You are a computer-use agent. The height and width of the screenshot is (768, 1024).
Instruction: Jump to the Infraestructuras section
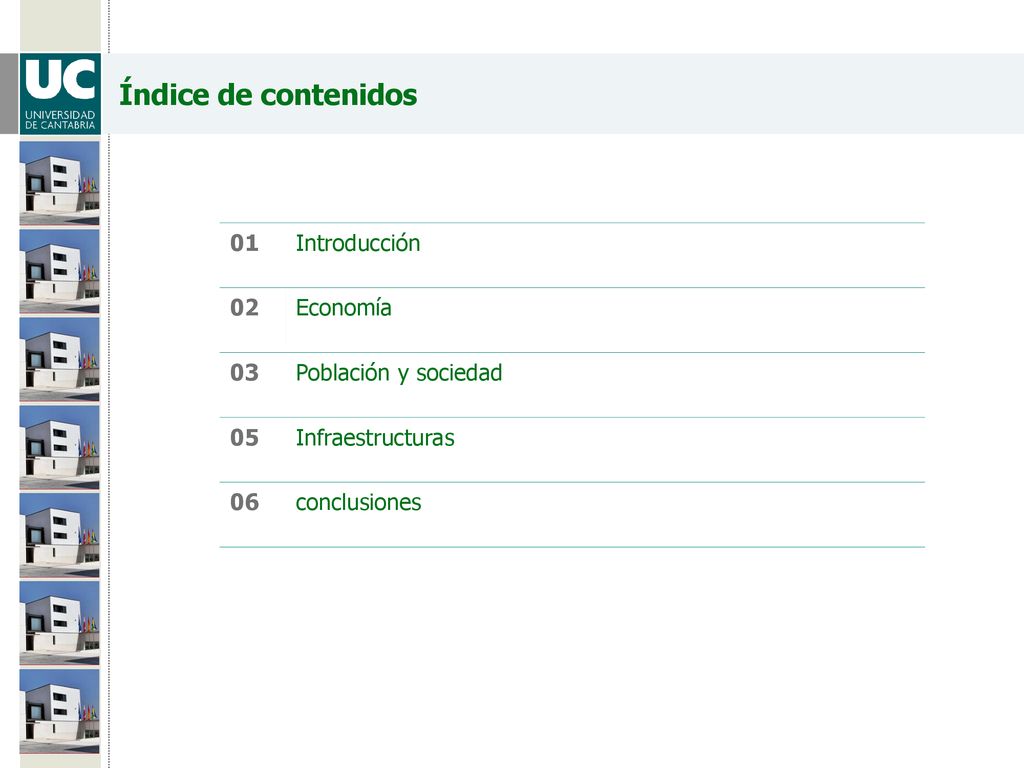click(x=375, y=438)
